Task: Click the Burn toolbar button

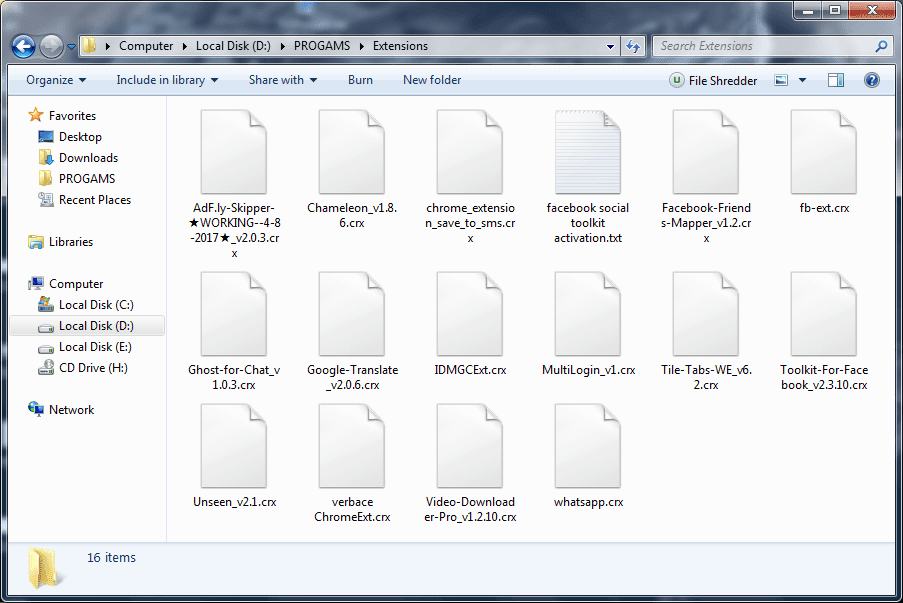Action: [360, 80]
